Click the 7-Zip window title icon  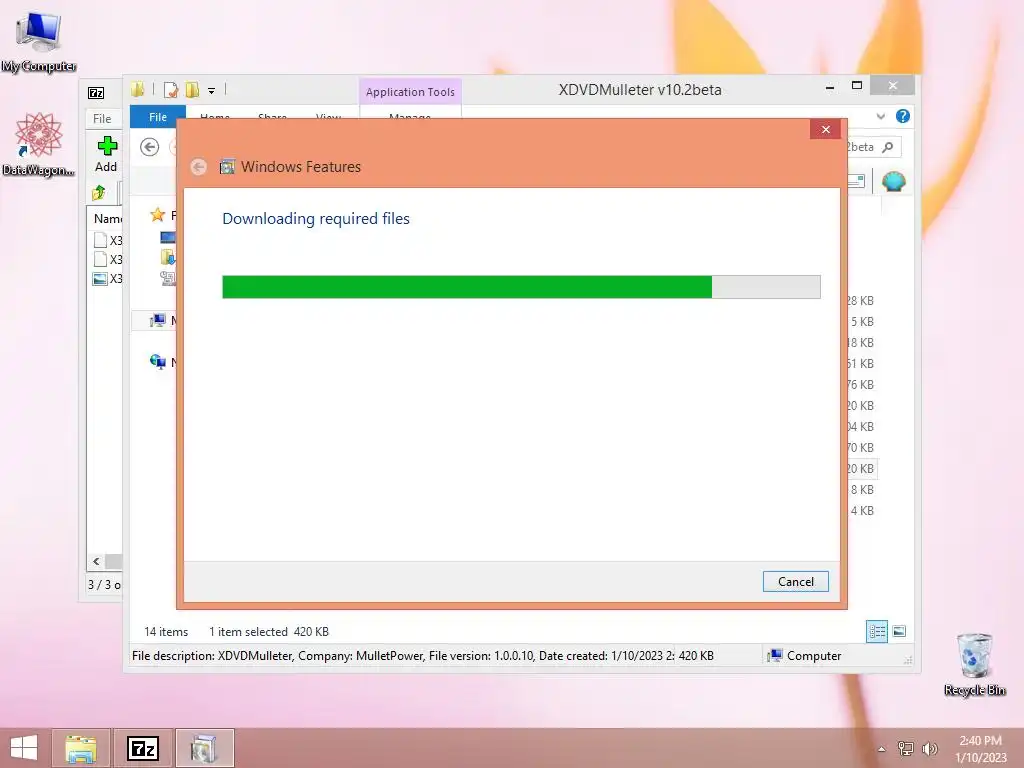click(96, 93)
